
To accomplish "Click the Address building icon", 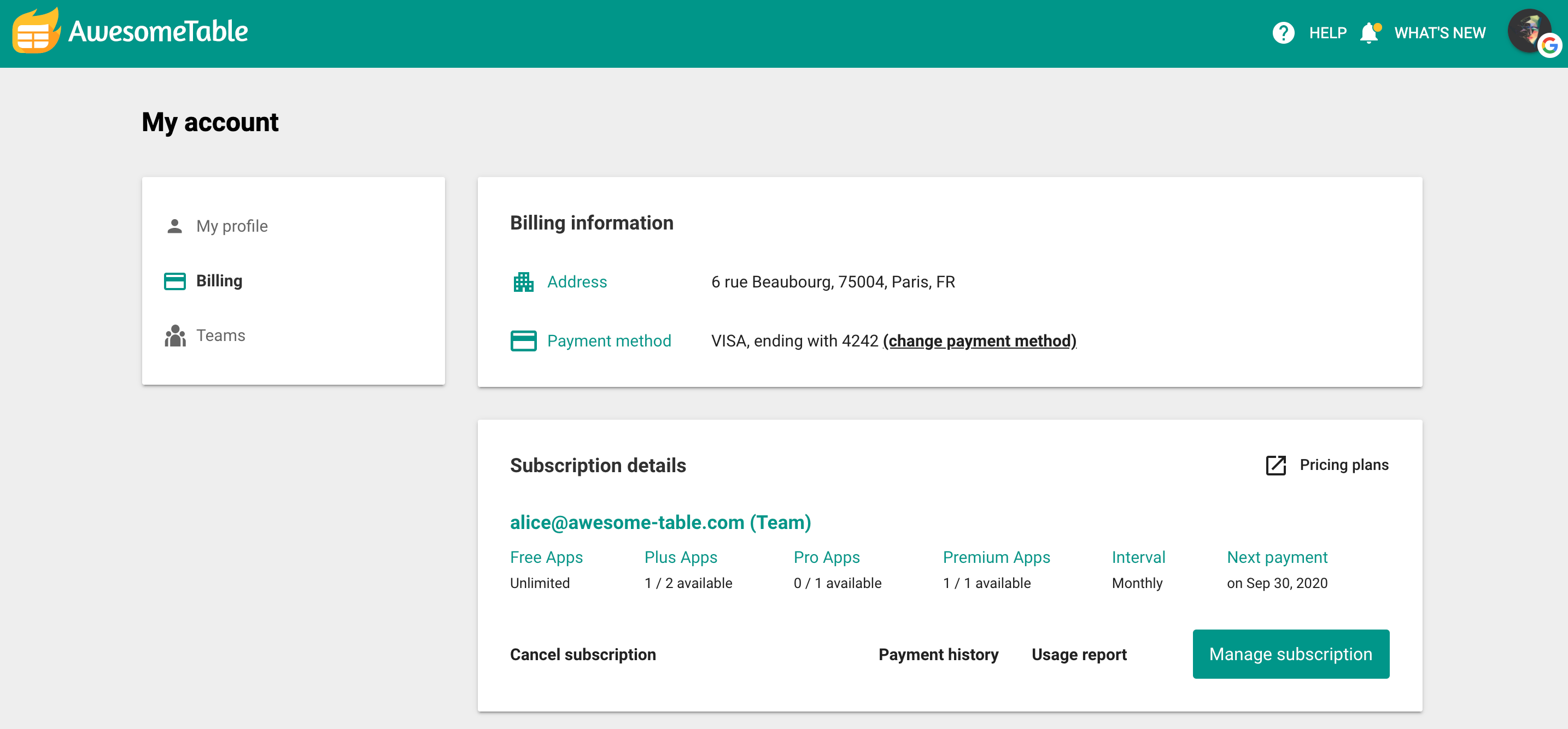I will point(523,282).
